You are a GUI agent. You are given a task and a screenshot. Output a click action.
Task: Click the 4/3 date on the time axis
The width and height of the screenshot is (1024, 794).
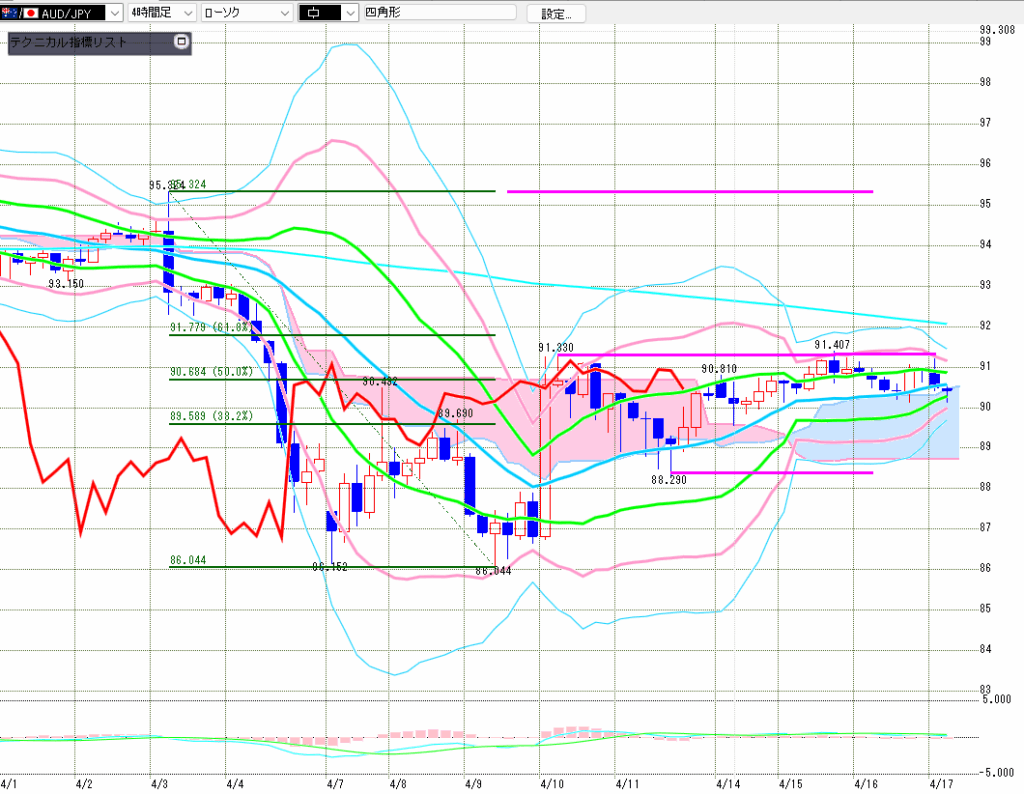tap(159, 784)
